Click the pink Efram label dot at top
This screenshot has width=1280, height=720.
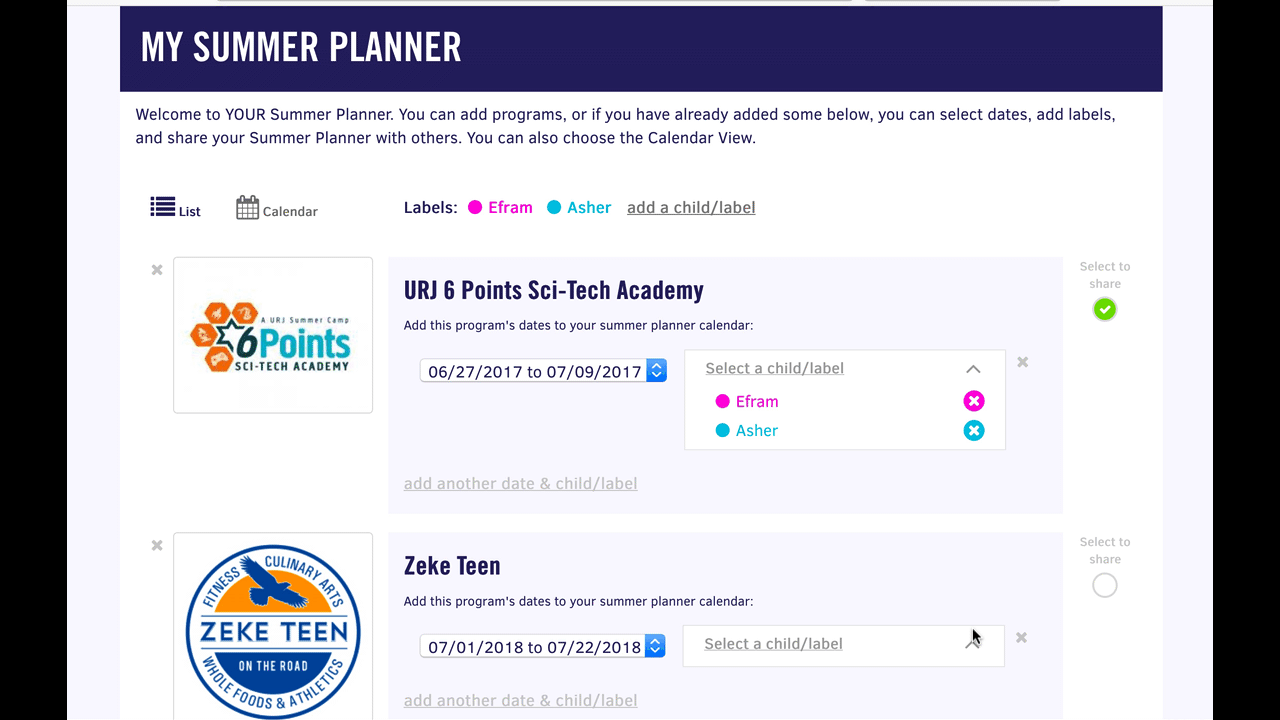click(x=475, y=208)
